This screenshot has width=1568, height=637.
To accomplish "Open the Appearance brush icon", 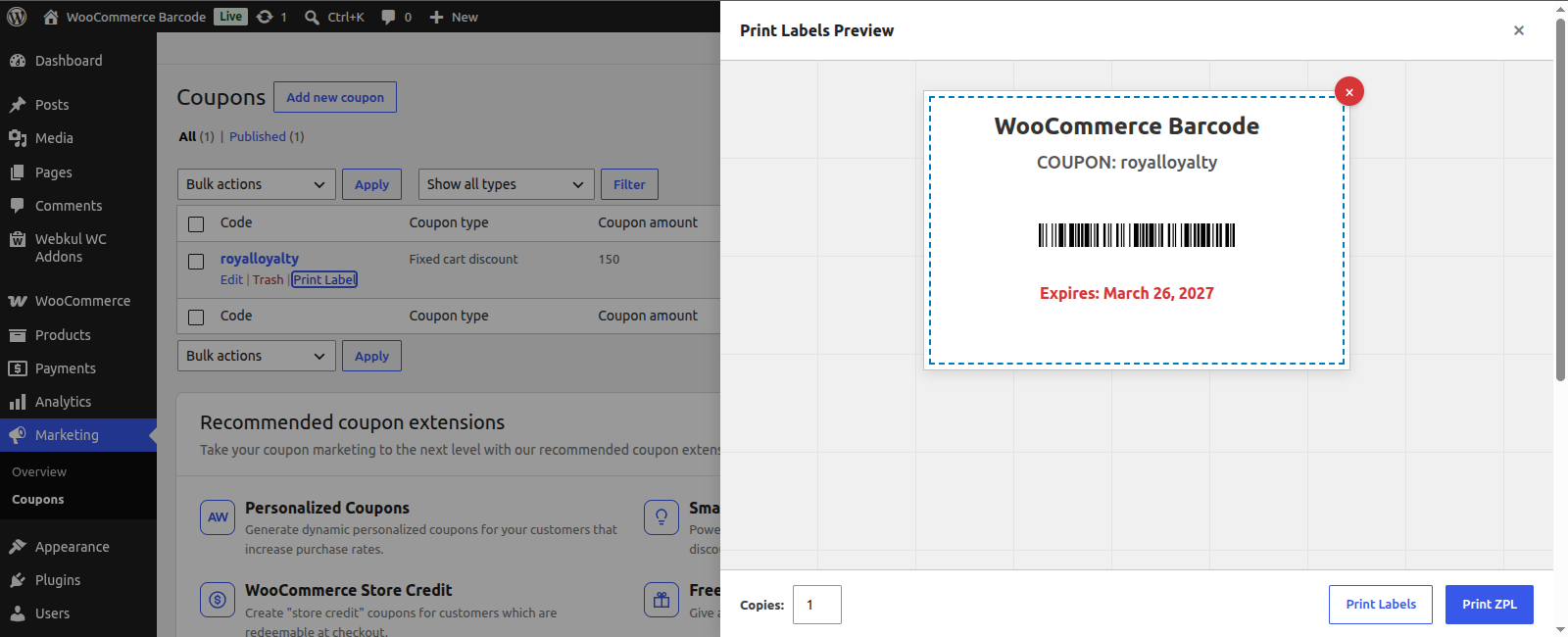I will (18, 547).
